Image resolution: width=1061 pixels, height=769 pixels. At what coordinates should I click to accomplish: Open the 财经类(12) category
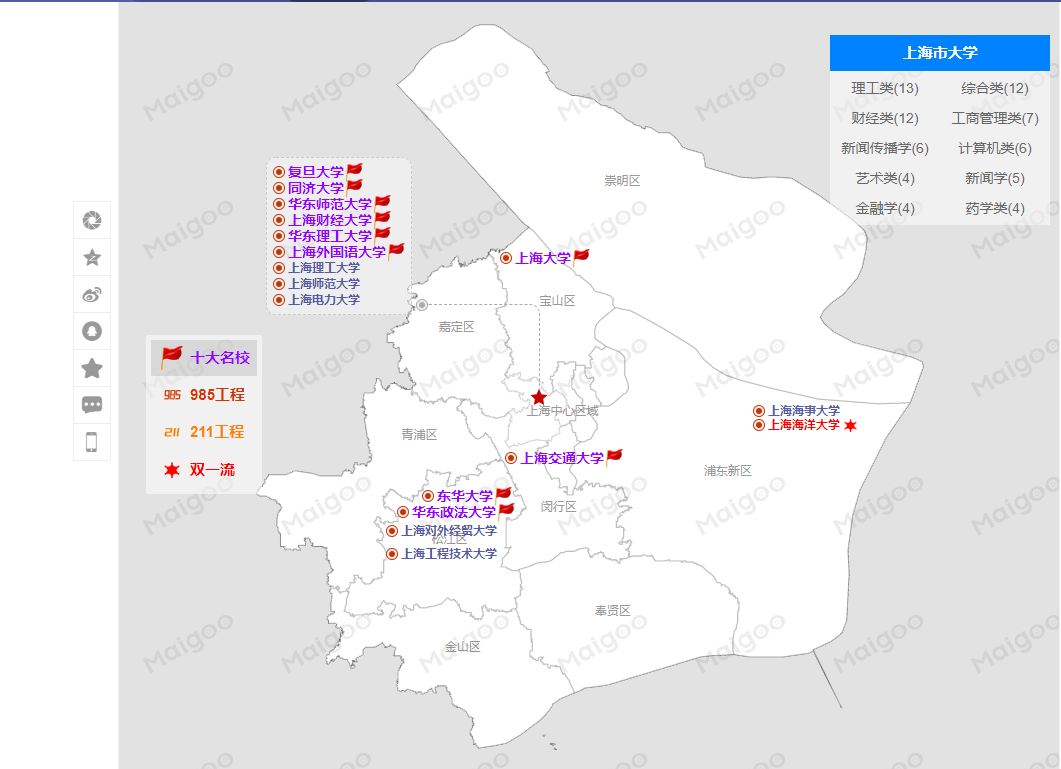click(x=884, y=118)
